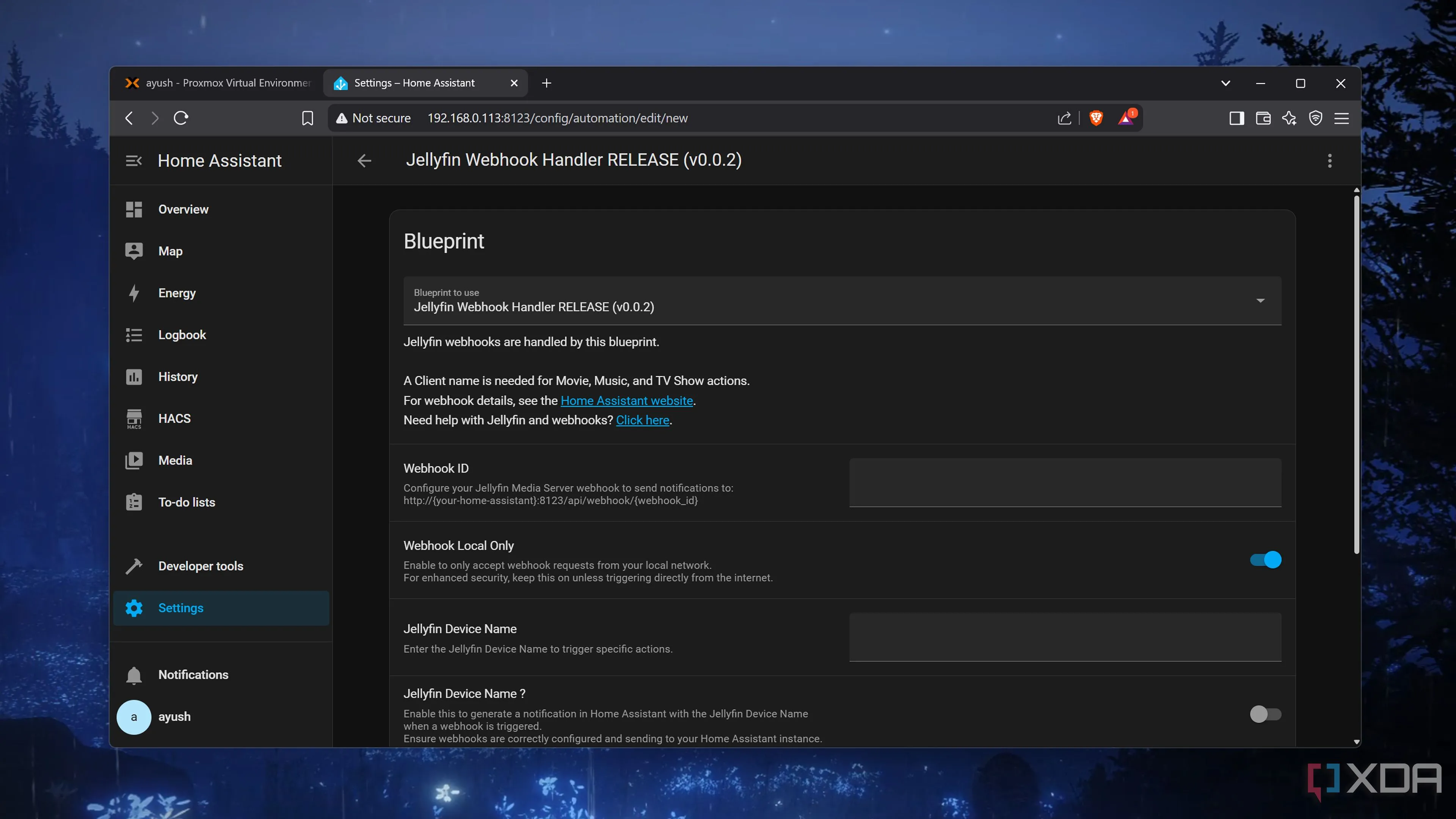Open the Logbook panel
Screen dimensions: 1456x819
click(221, 334)
